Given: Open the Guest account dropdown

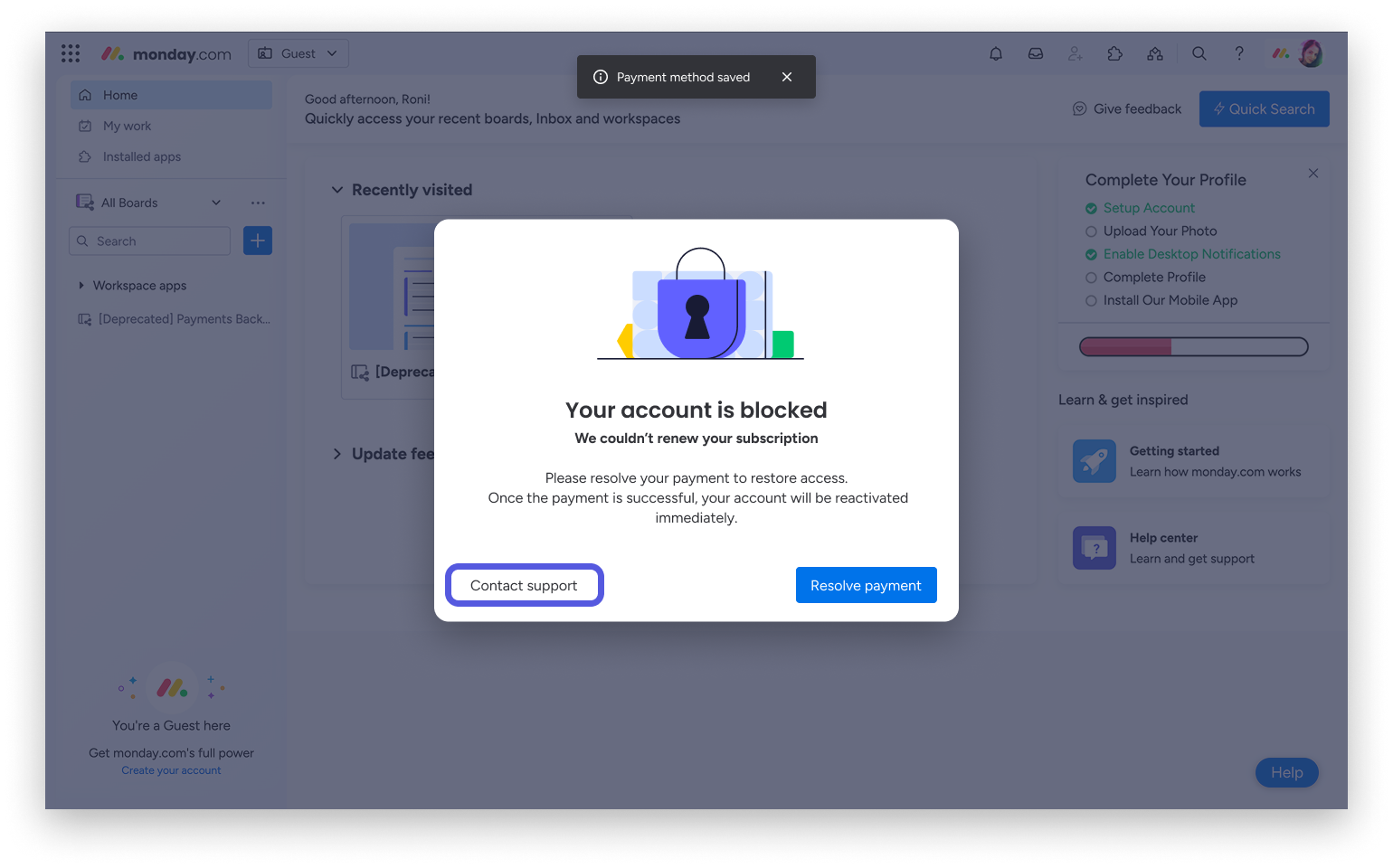Looking at the screenshot, I should [x=298, y=53].
